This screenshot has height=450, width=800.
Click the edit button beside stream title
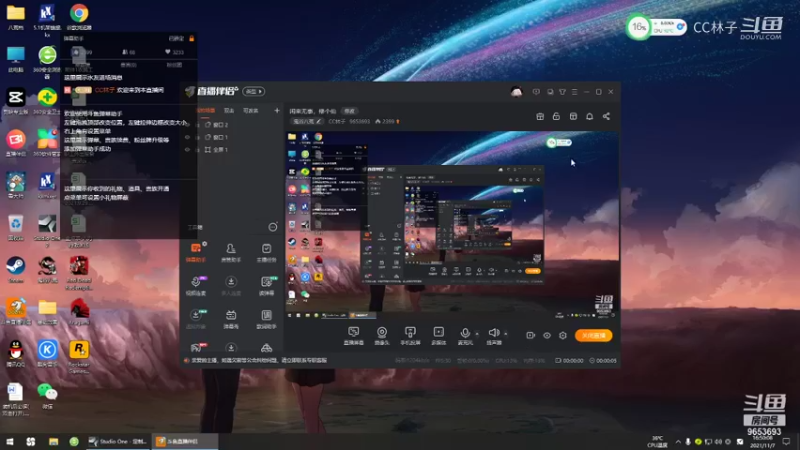[349, 111]
